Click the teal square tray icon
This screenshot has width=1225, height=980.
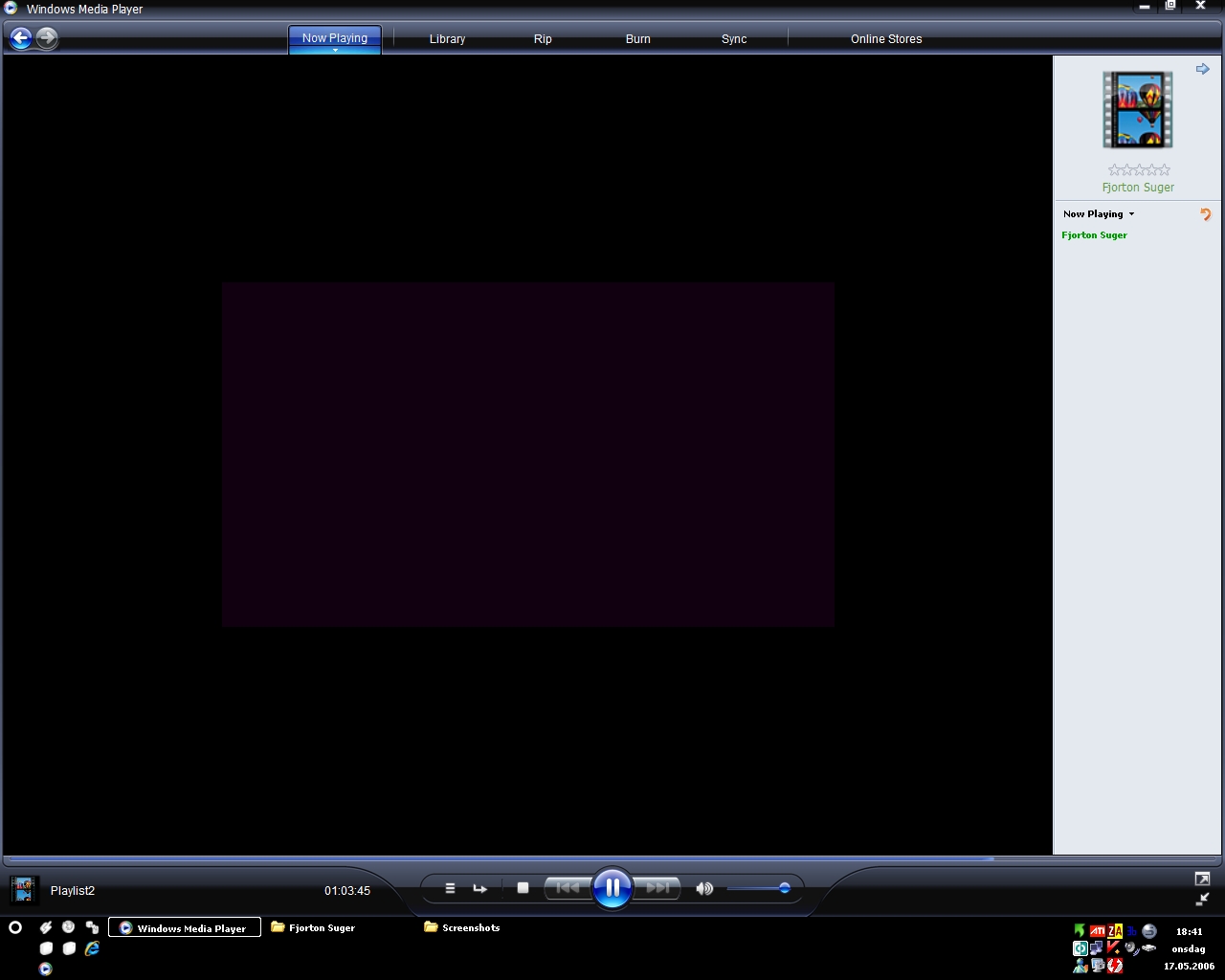[1080, 948]
